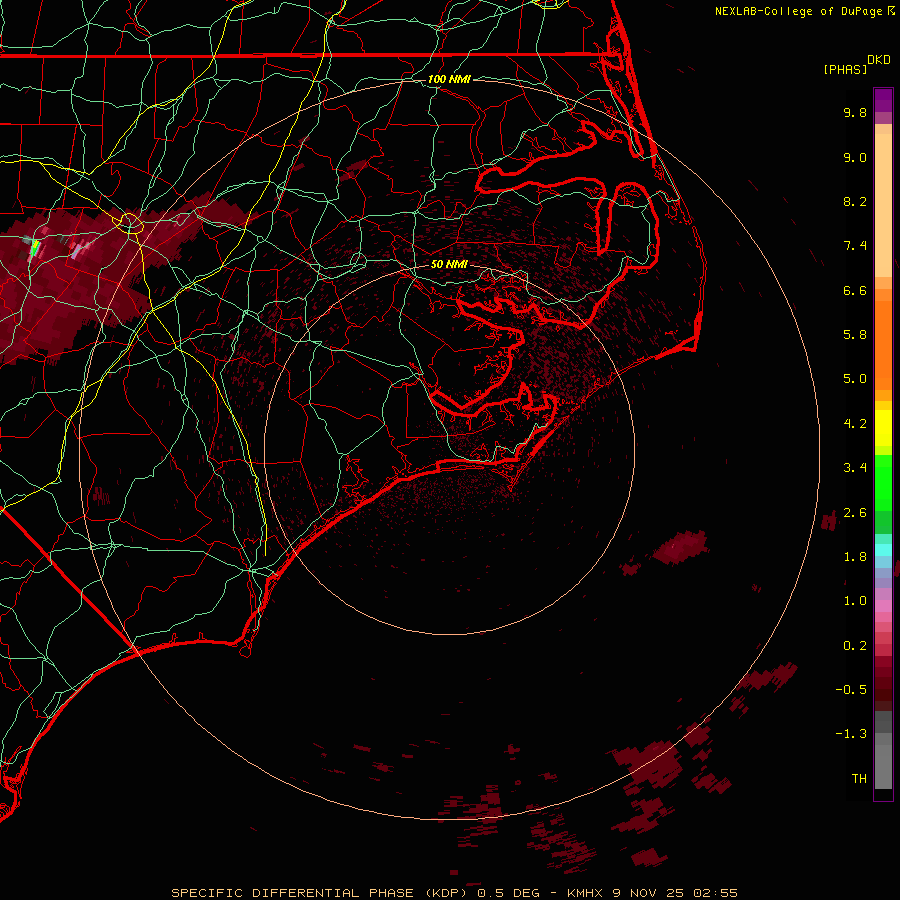Viewport: 900px width, 900px height.
Task: Click the 9.0 legend value
Action: pos(855,157)
